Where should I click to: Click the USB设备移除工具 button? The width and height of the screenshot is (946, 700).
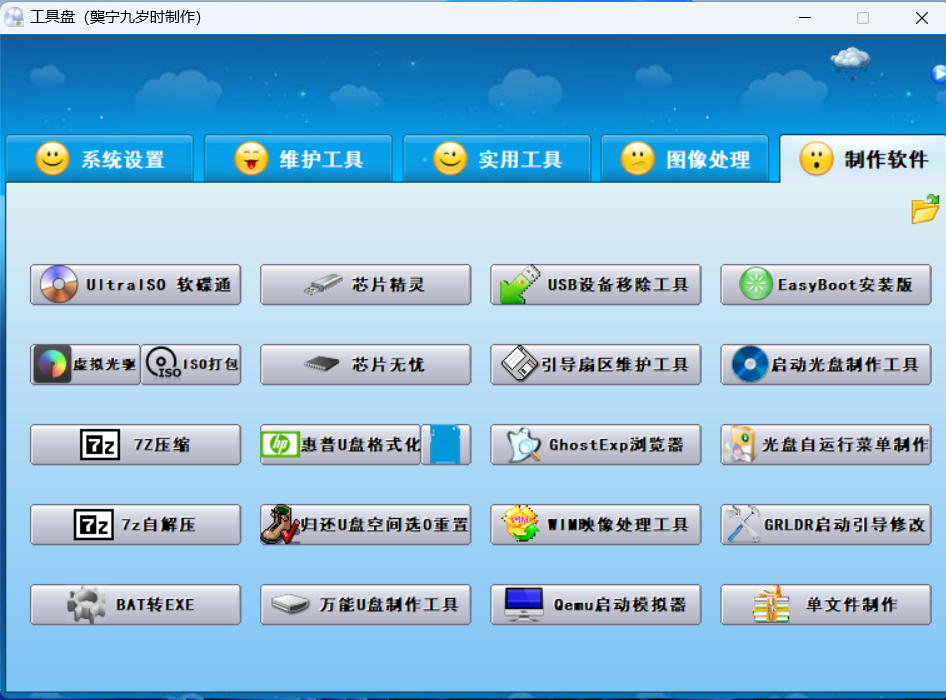click(x=596, y=285)
